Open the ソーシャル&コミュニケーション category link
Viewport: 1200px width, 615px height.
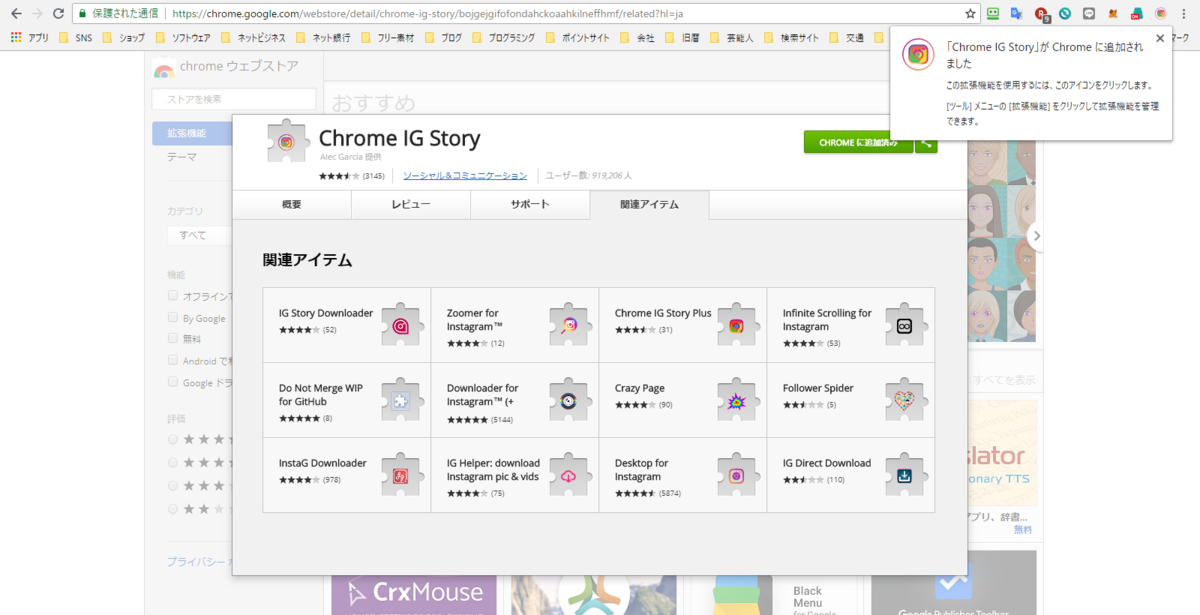tap(465, 175)
